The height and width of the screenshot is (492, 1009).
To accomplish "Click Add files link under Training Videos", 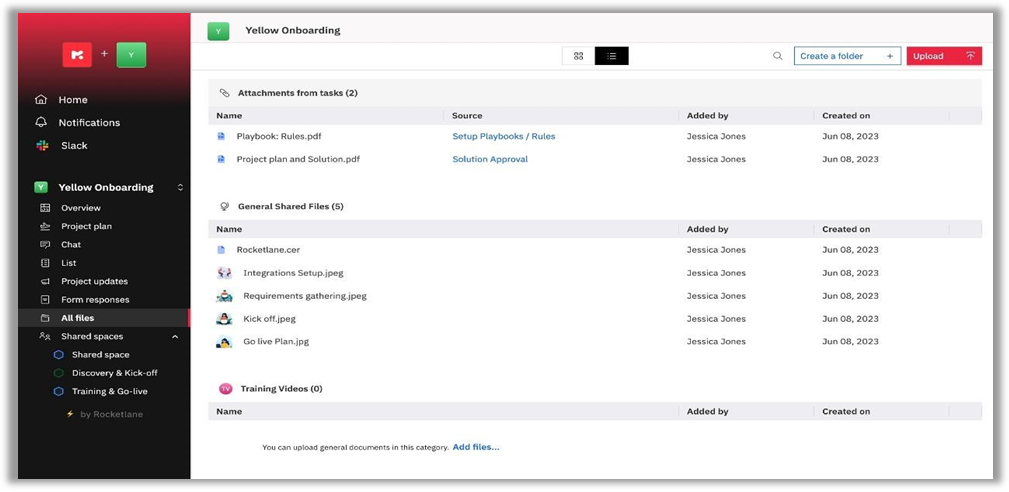I will (x=475, y=447).
